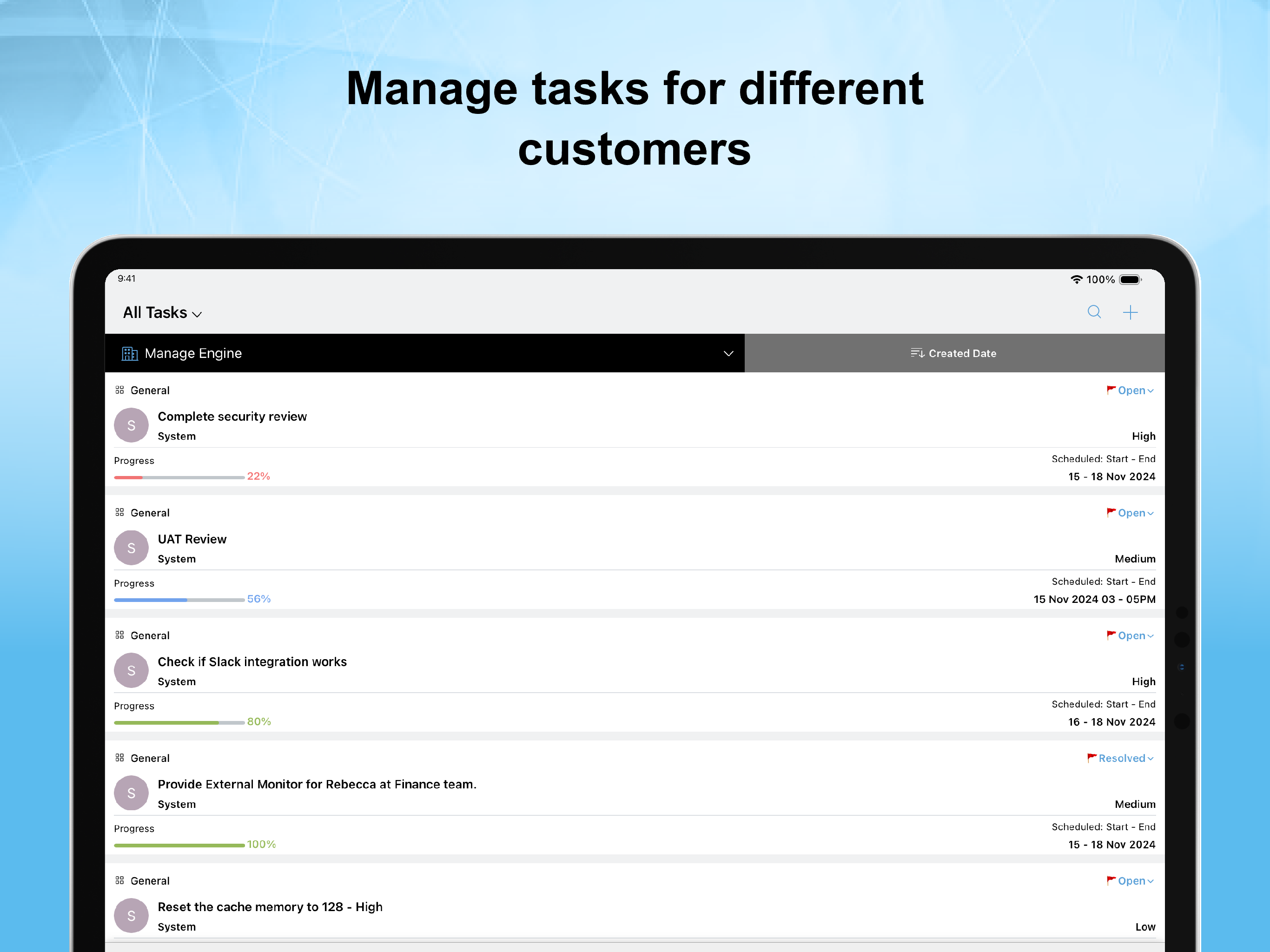Change Open status of Complete security review

pyautogui.click(x=1136, y=390)
